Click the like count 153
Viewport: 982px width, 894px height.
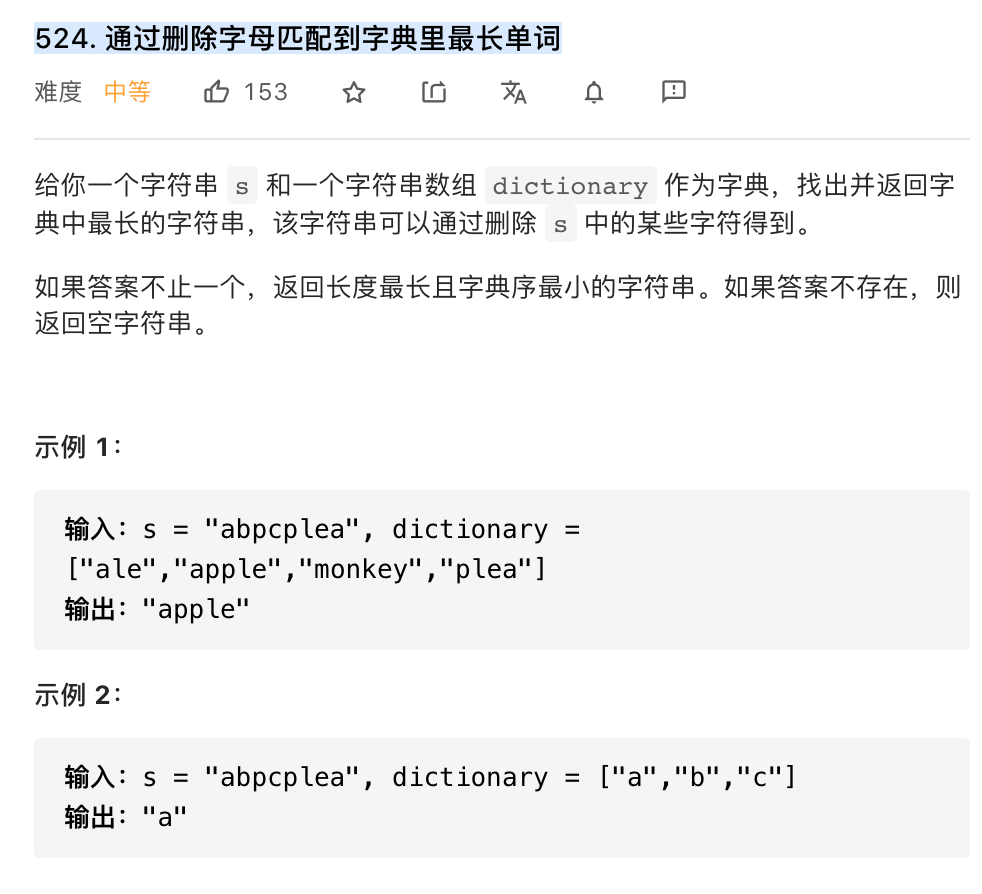tap(266, 92)
